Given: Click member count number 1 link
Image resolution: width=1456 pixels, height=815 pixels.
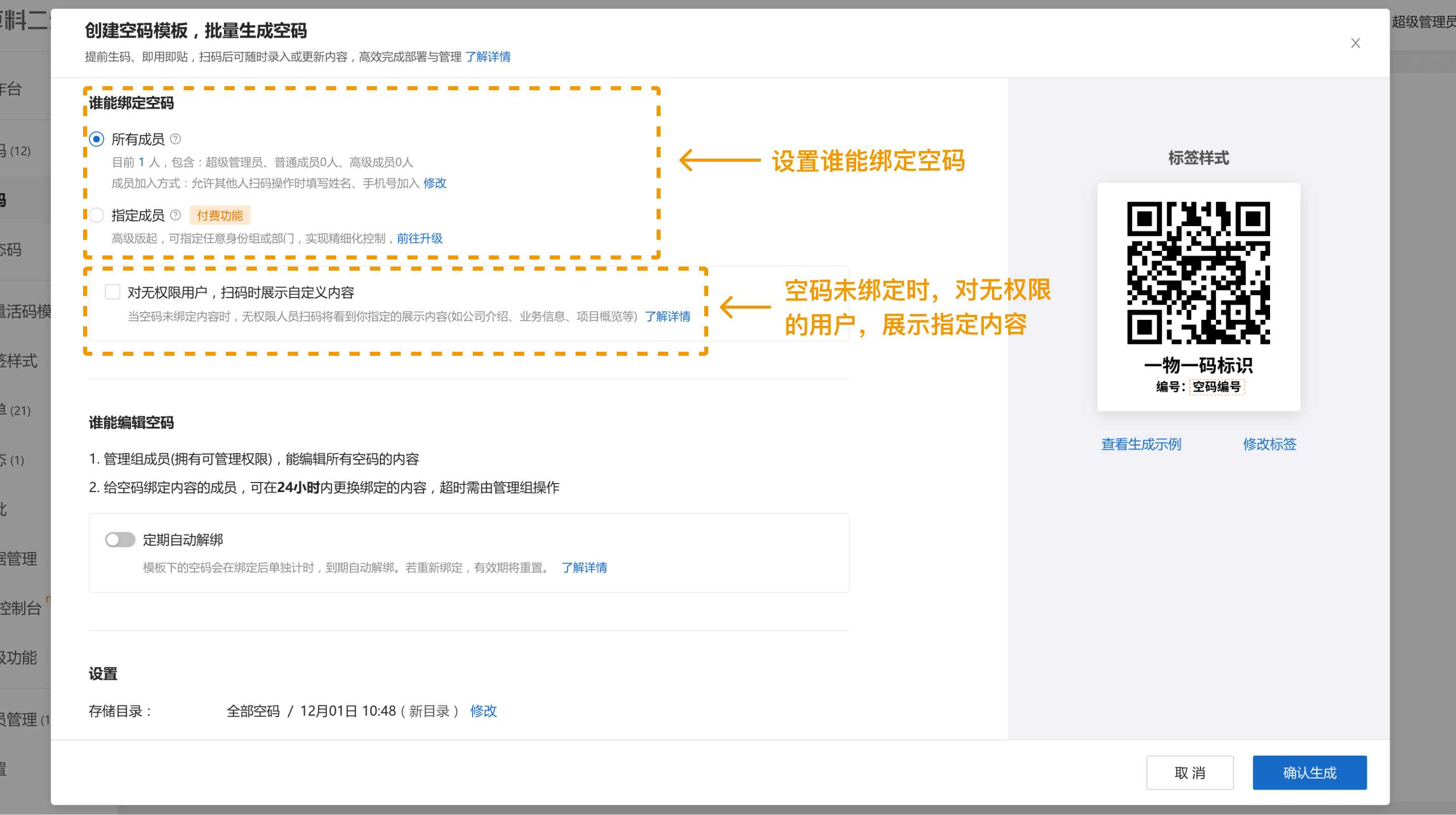Looking at the screenshot, I should (141, 162).
